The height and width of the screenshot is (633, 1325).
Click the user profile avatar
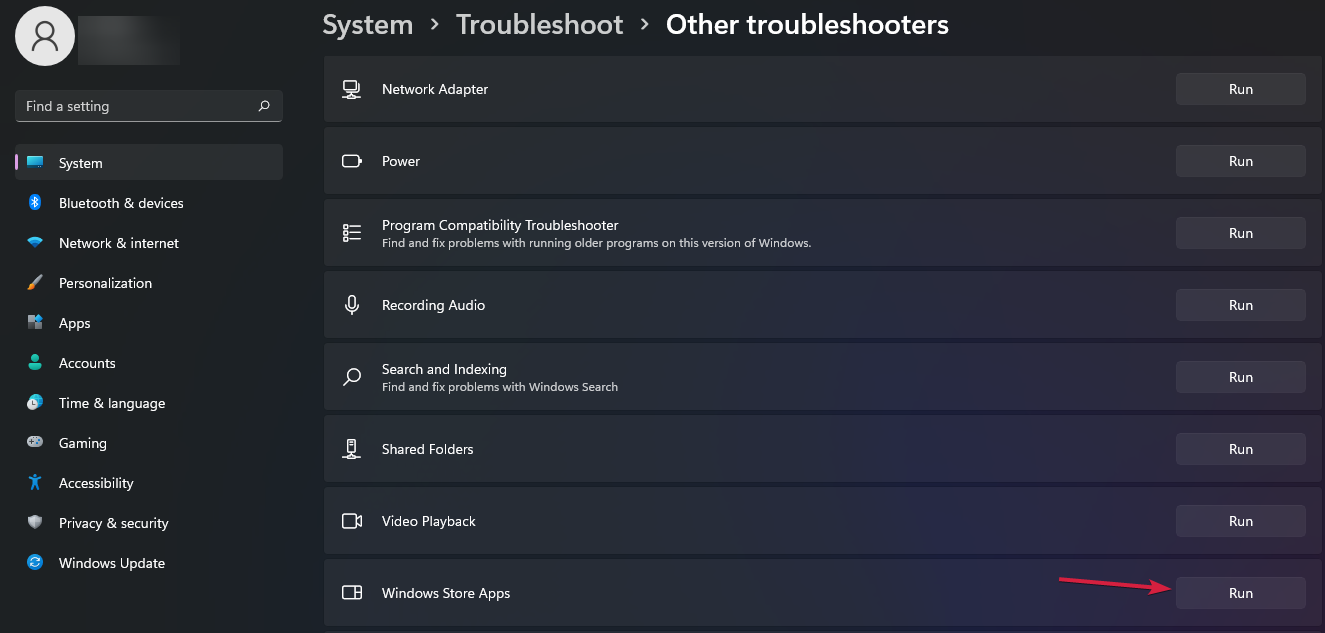pos(45,37)
